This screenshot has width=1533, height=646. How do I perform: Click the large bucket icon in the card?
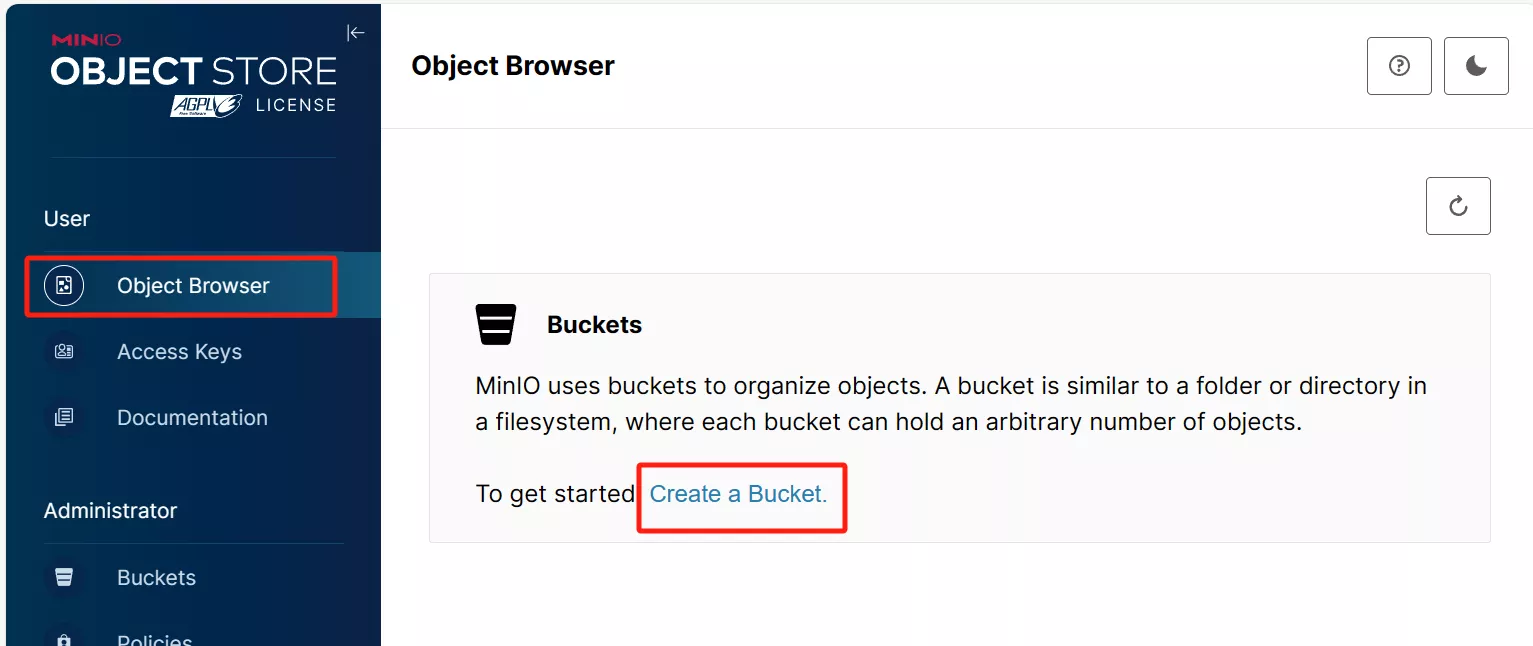[496, 325]
